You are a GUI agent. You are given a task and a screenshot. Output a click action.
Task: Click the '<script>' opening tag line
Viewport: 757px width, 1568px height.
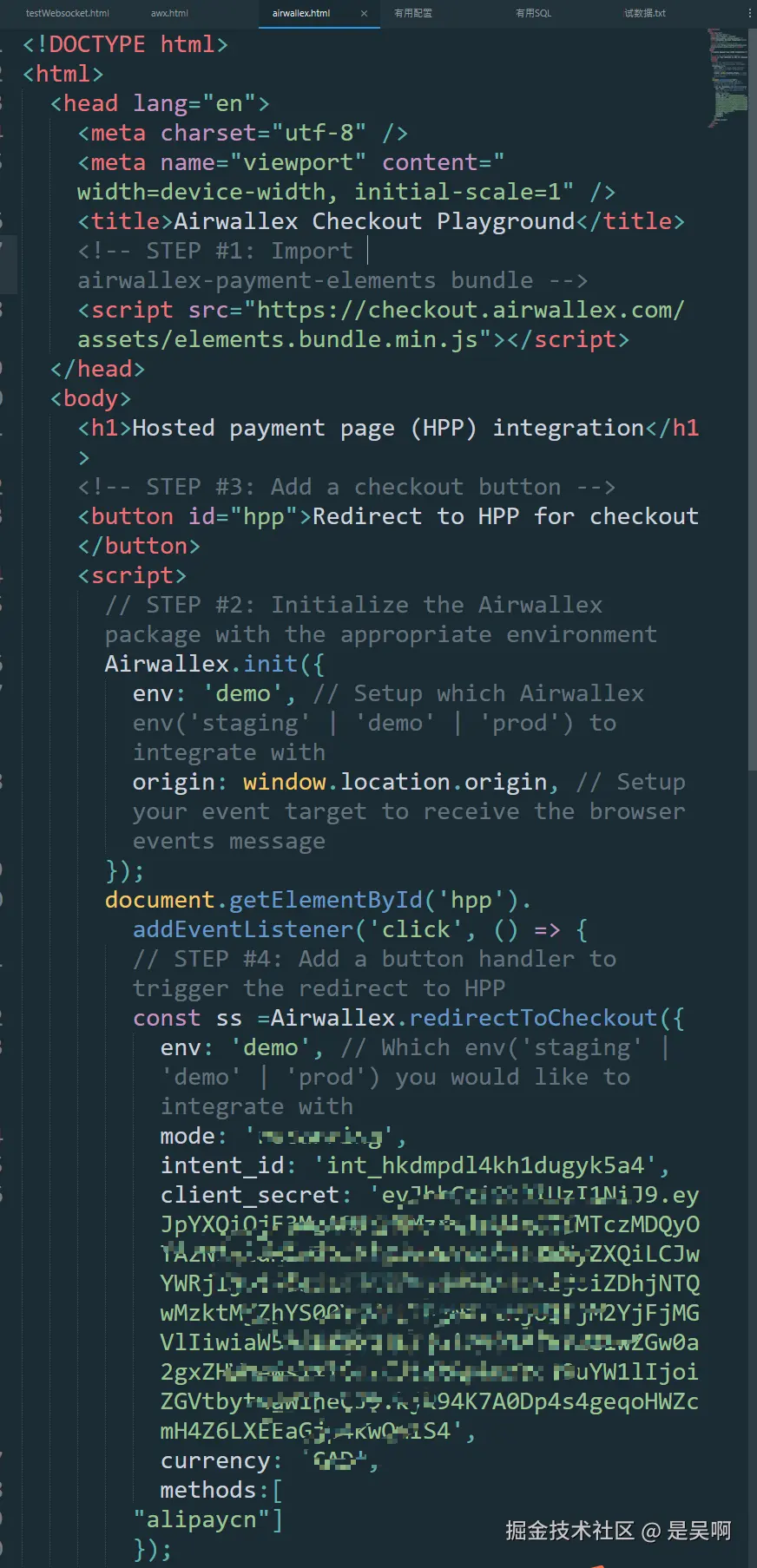(132, 575)
